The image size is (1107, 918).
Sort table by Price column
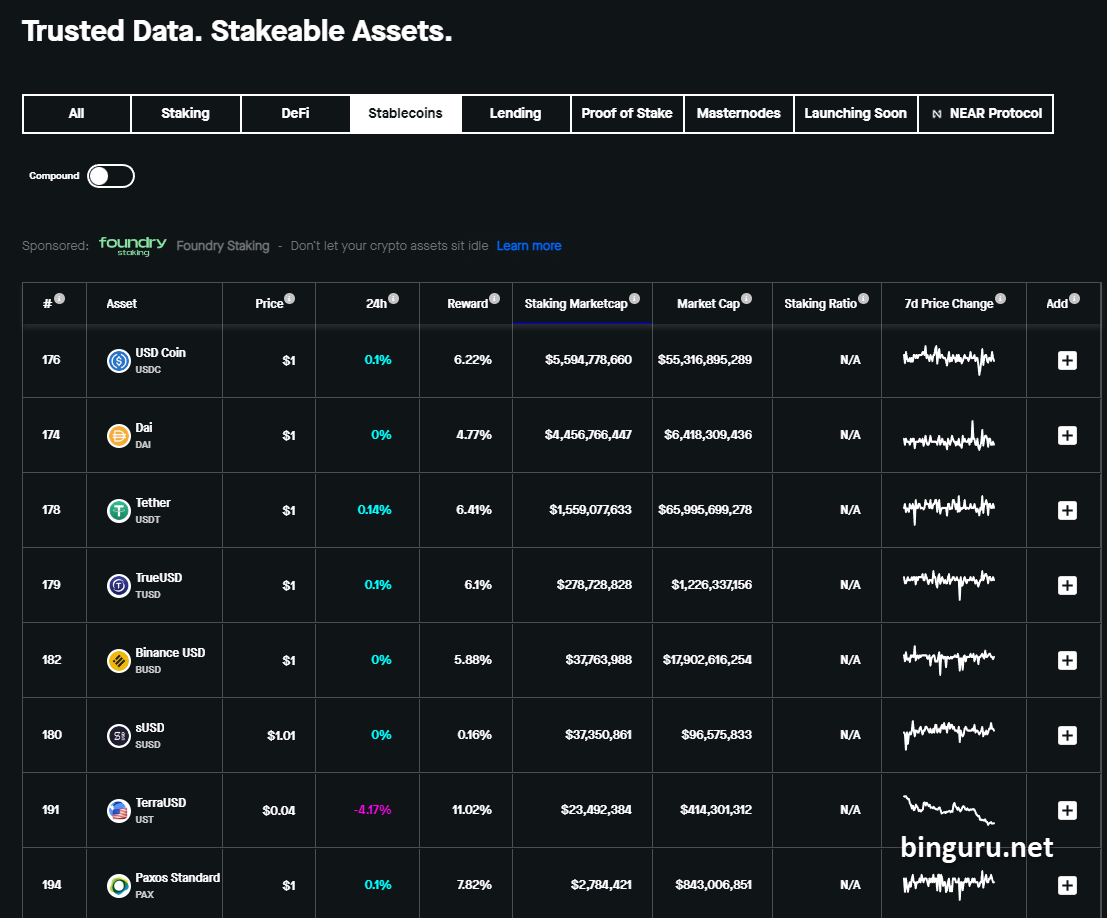[x=269, y=304]
